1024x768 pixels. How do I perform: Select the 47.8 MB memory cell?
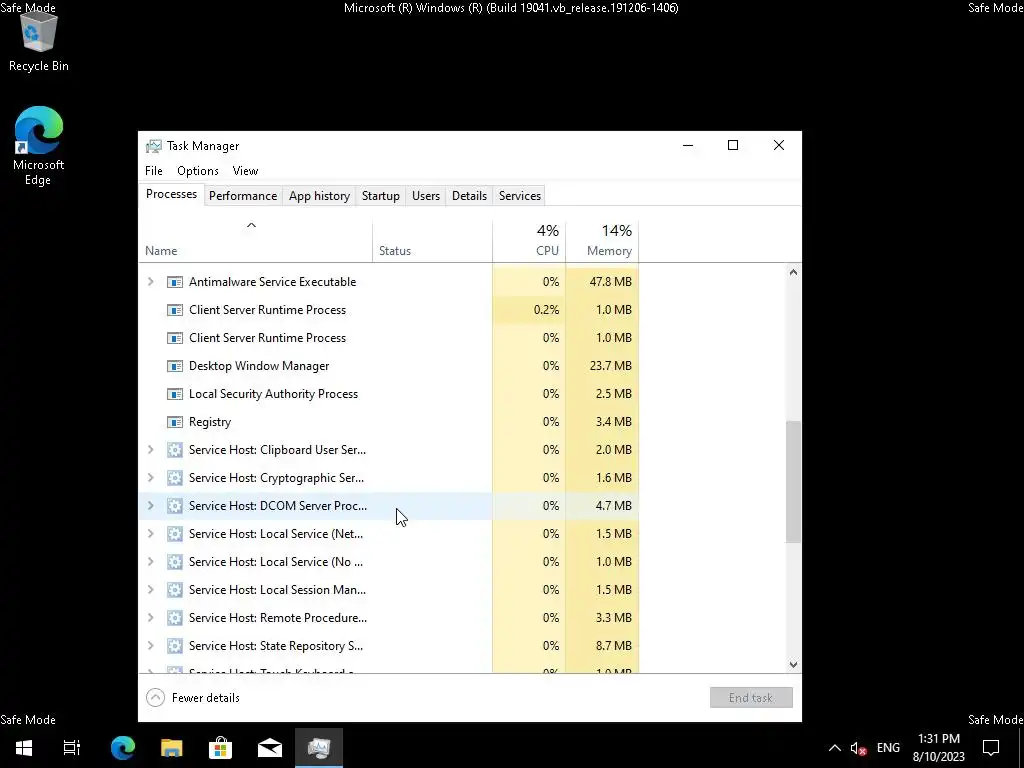[602, 282]
